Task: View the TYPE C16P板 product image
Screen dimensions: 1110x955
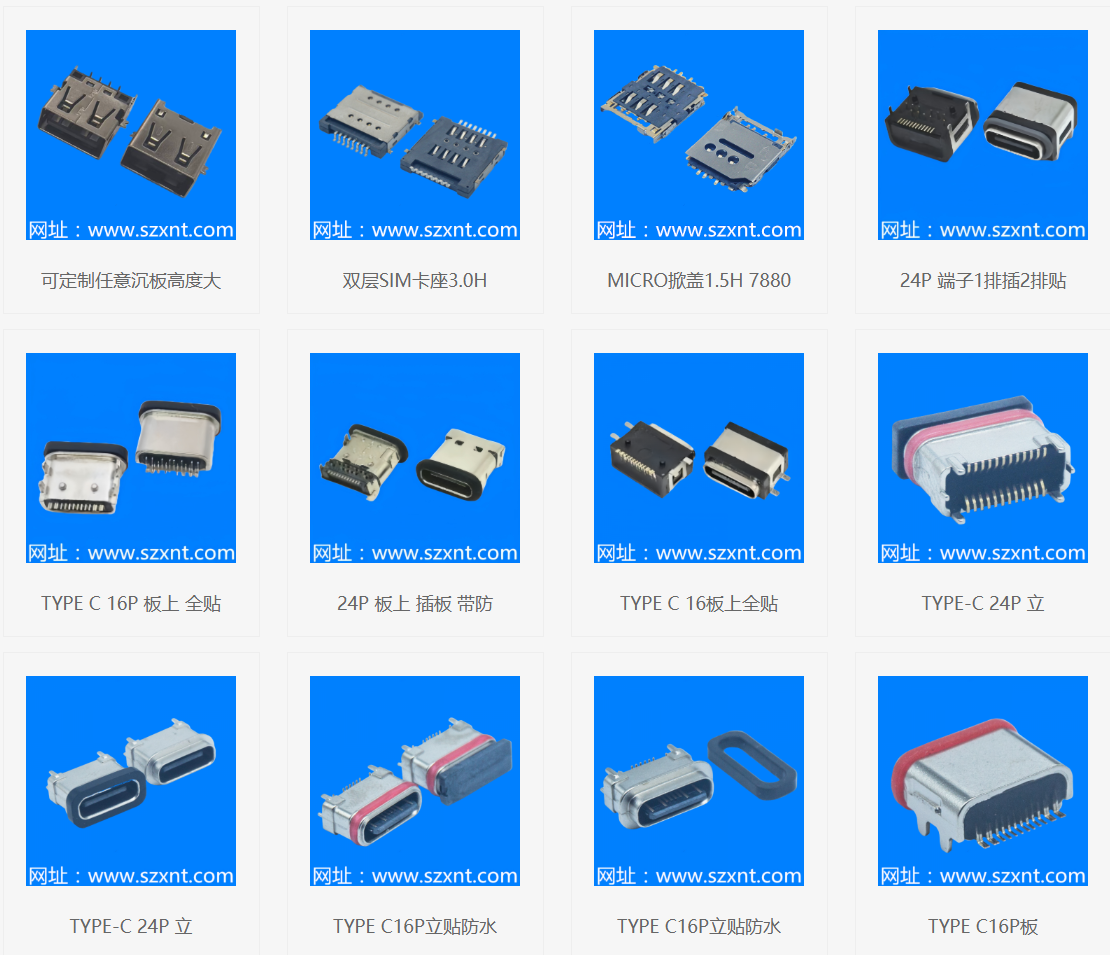Action: 983,781
